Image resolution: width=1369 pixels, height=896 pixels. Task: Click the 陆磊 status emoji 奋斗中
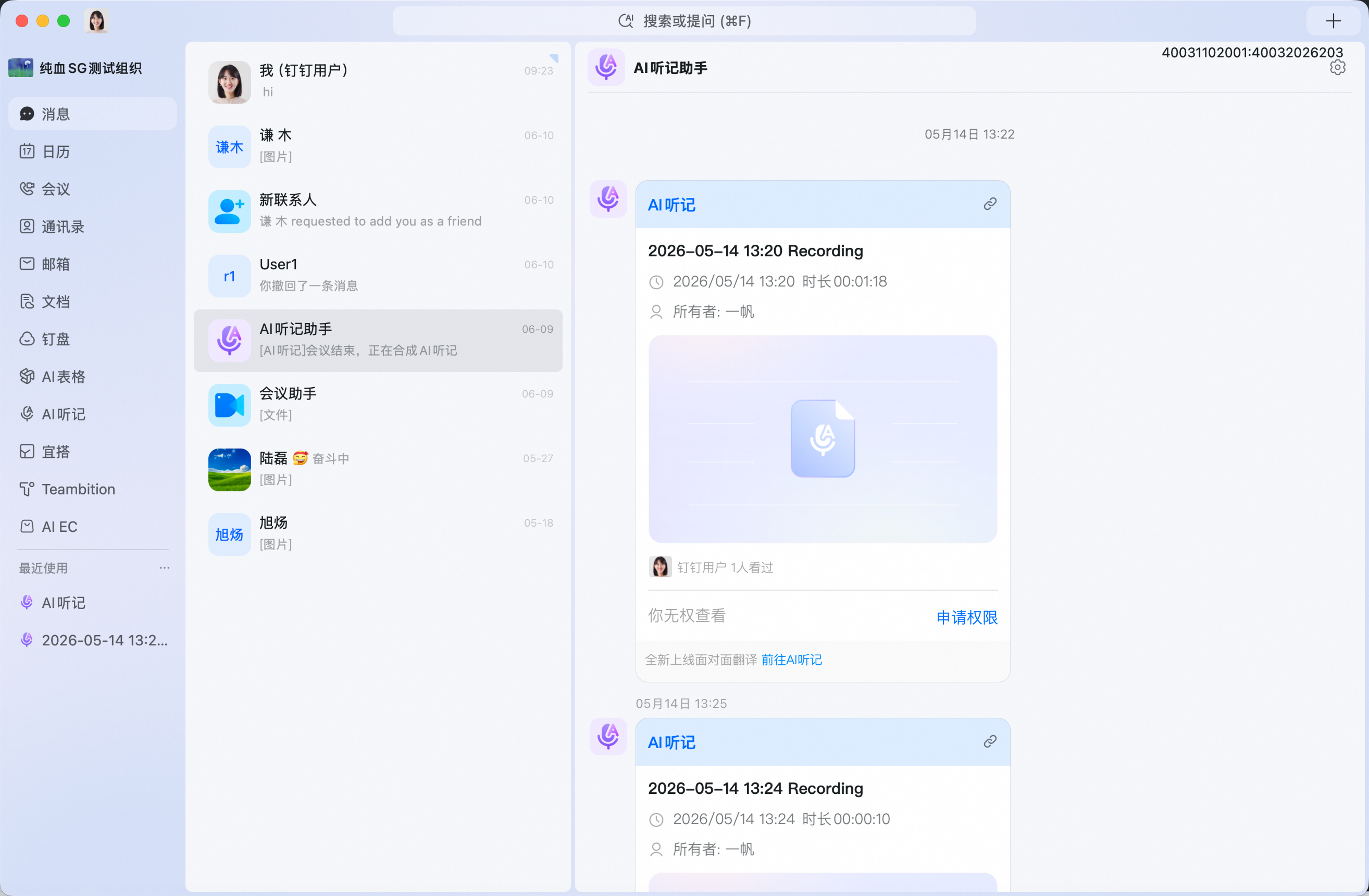300,458
